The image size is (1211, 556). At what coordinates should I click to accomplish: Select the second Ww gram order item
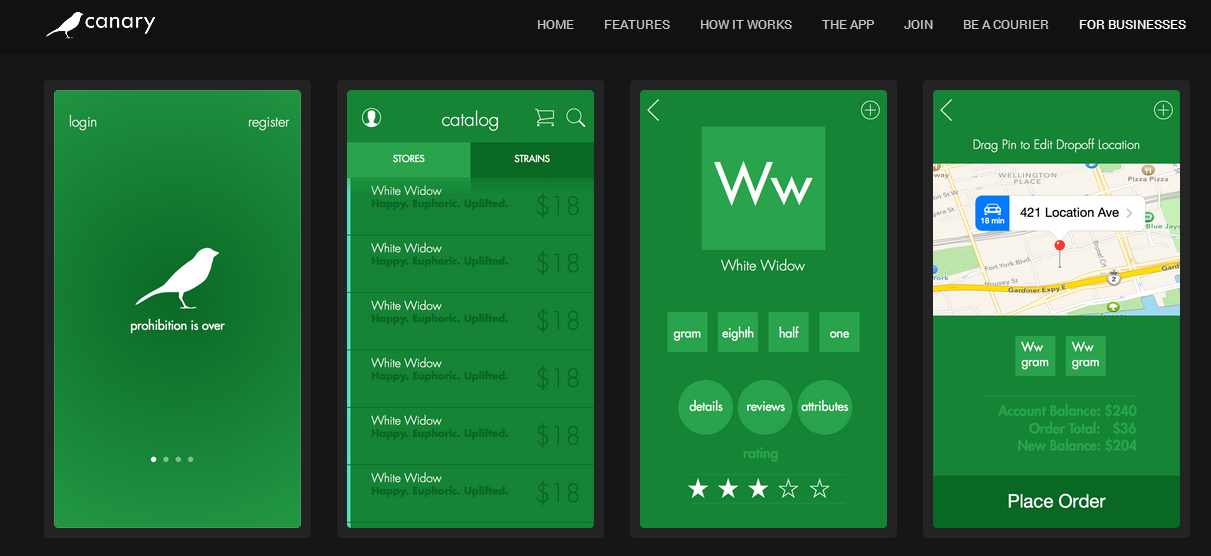coord(1085,355)
